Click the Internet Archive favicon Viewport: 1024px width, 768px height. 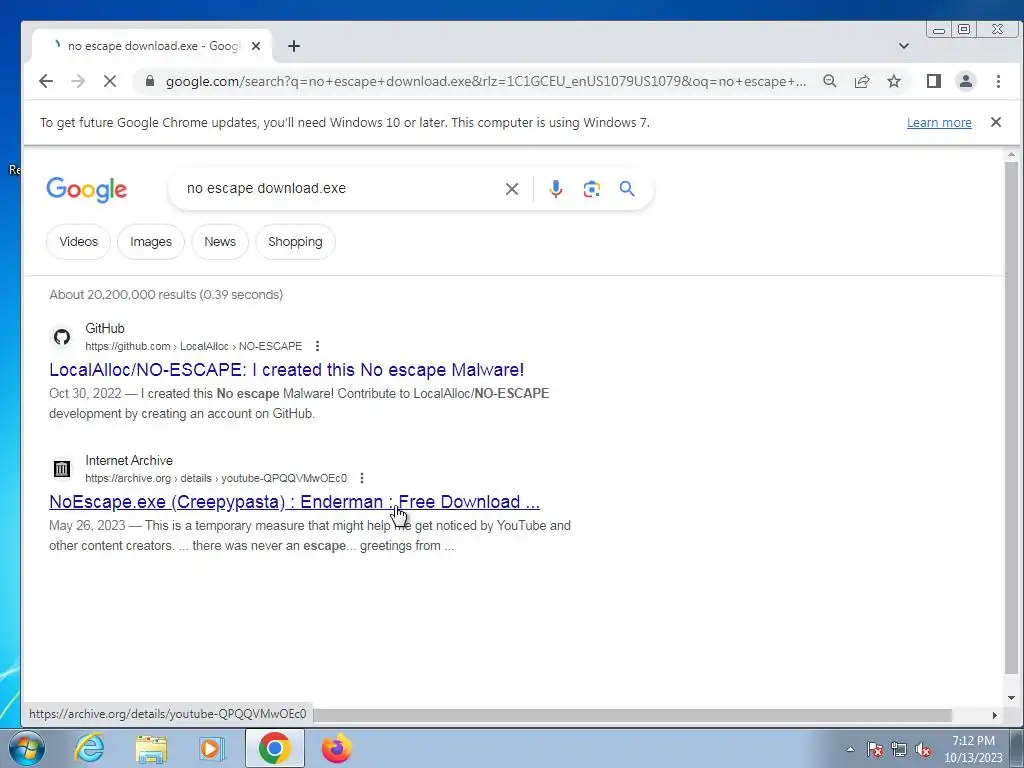(x=62, y=469)
